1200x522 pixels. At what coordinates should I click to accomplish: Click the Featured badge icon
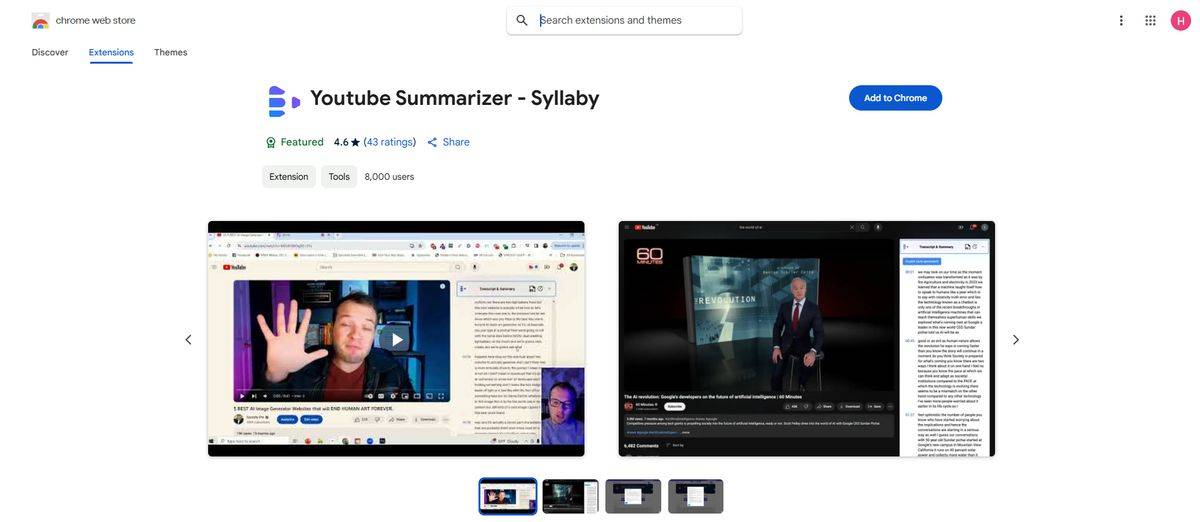[271, 142]
